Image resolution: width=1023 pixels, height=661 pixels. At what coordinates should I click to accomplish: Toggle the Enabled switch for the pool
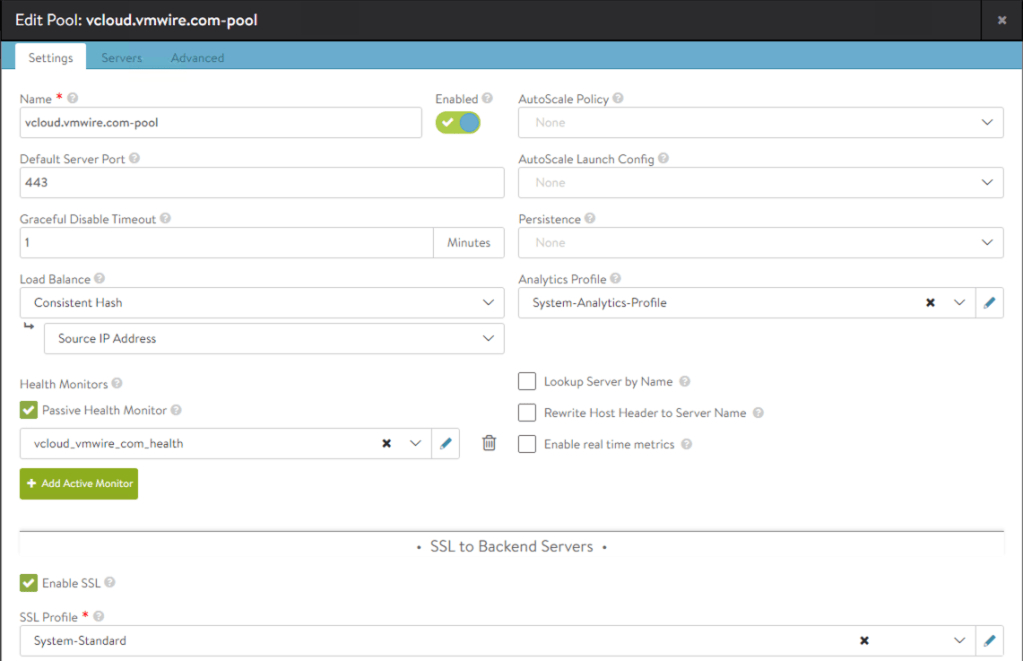[x=458, y=122]
